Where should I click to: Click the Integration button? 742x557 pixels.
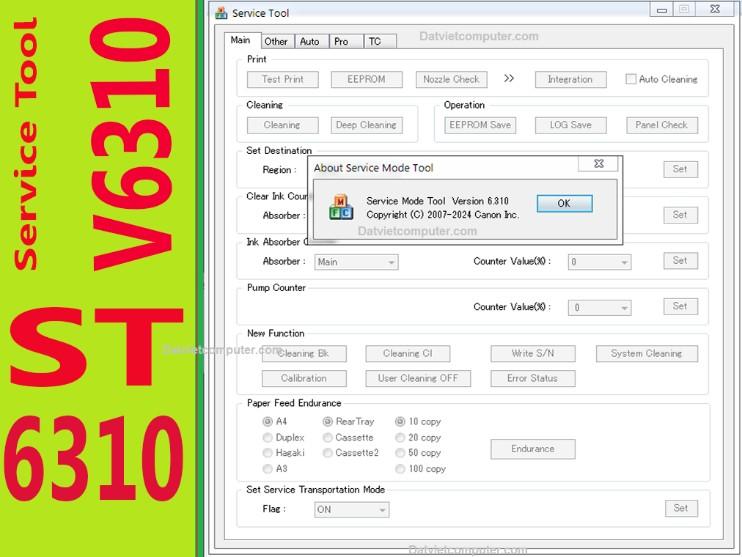pos(570,79)
